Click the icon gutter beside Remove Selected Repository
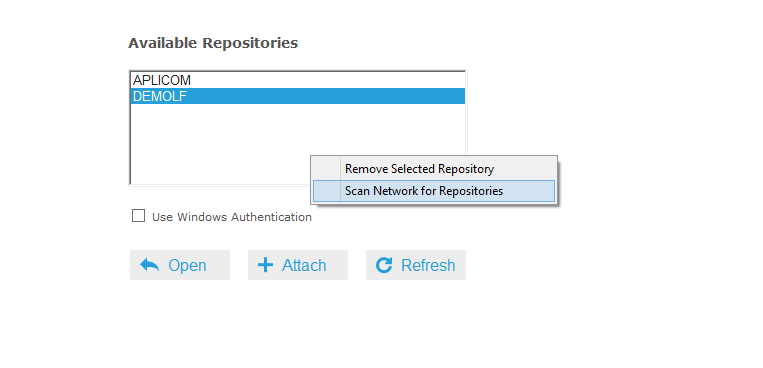This screenshot has height=368, width=763. [x=326, y=169]
